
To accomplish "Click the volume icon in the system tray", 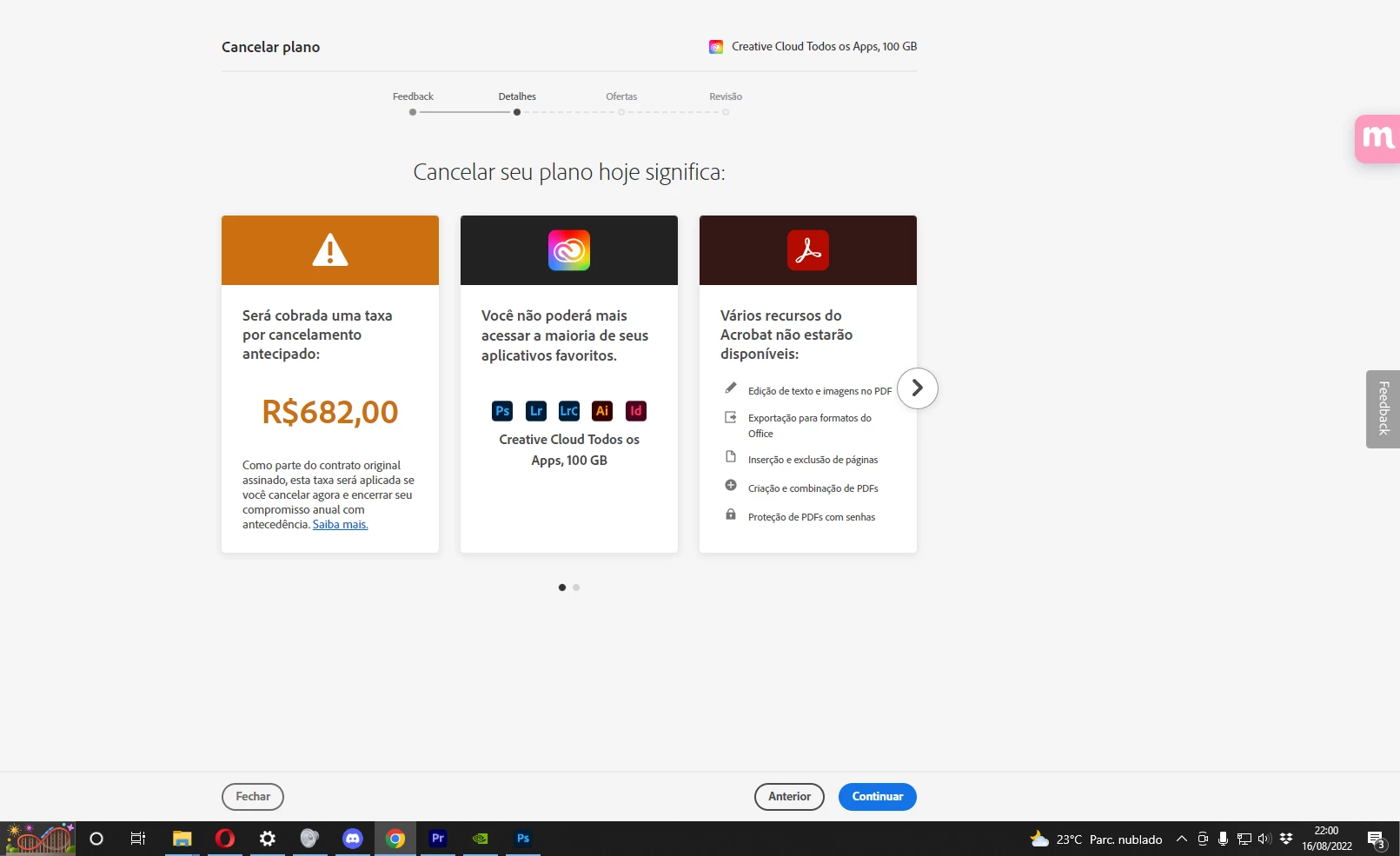I will pyautogui.click(x=1264, y=839).
